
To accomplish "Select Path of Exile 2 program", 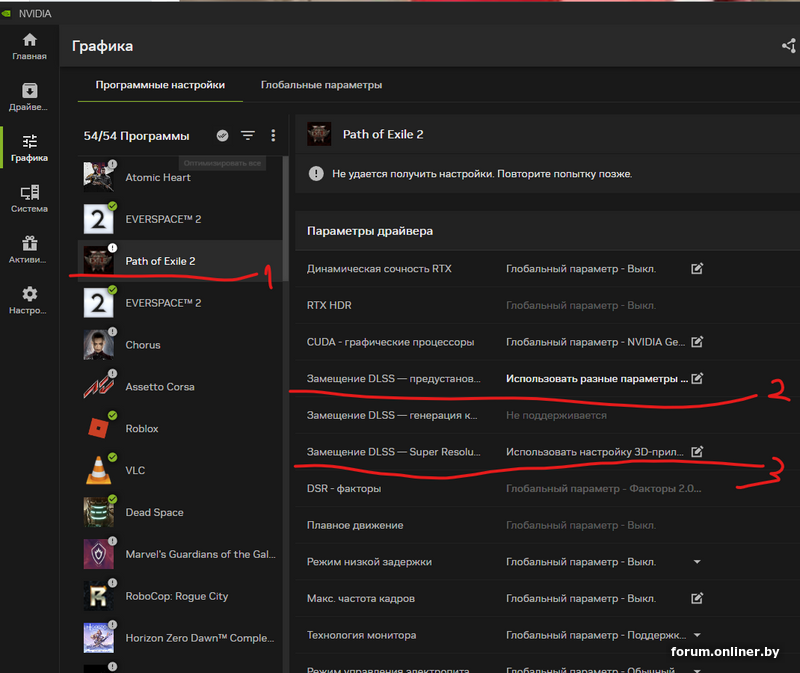I will pos(180,261).
